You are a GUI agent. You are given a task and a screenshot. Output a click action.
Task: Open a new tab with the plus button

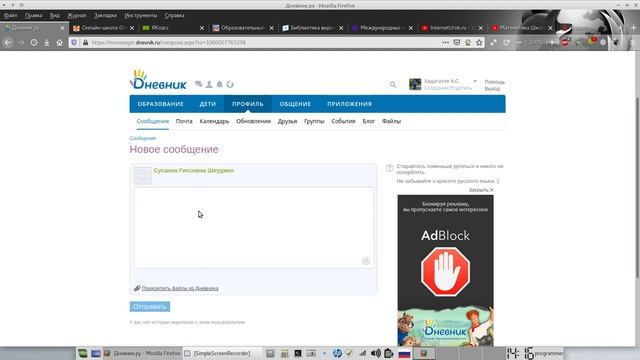click(x=633, y=28)
